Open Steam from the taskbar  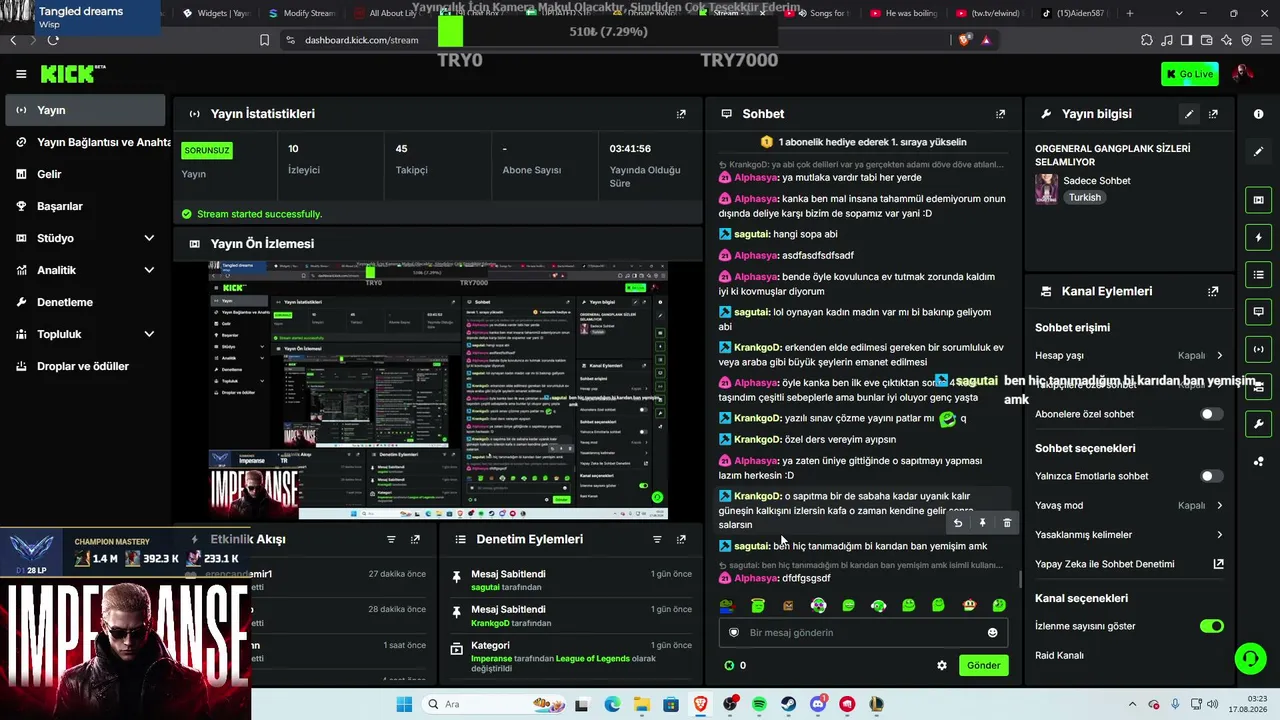click(789, 704)
